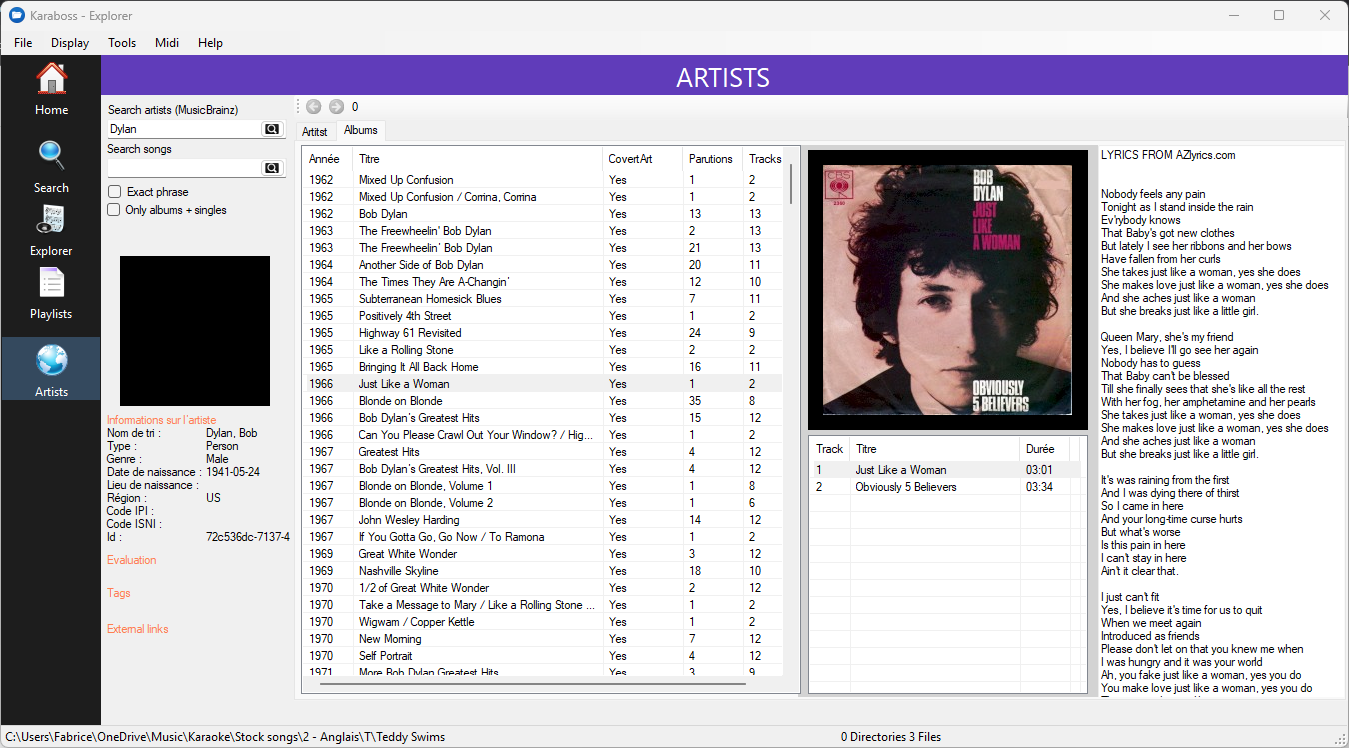Select the Highway 61 Revisited album row

pos(410,333)
